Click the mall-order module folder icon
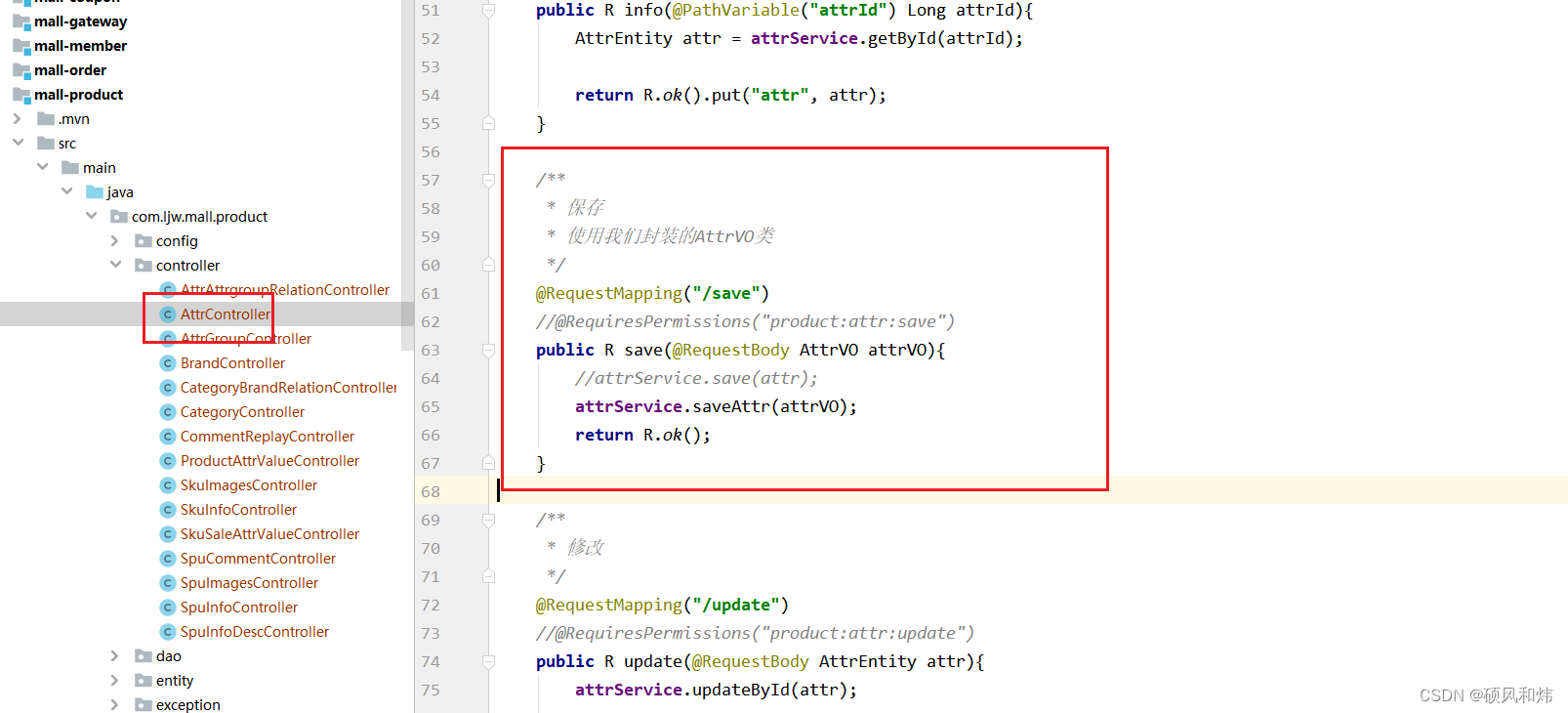The width and height of the screenshot is (1568, 713). (21, 70)
